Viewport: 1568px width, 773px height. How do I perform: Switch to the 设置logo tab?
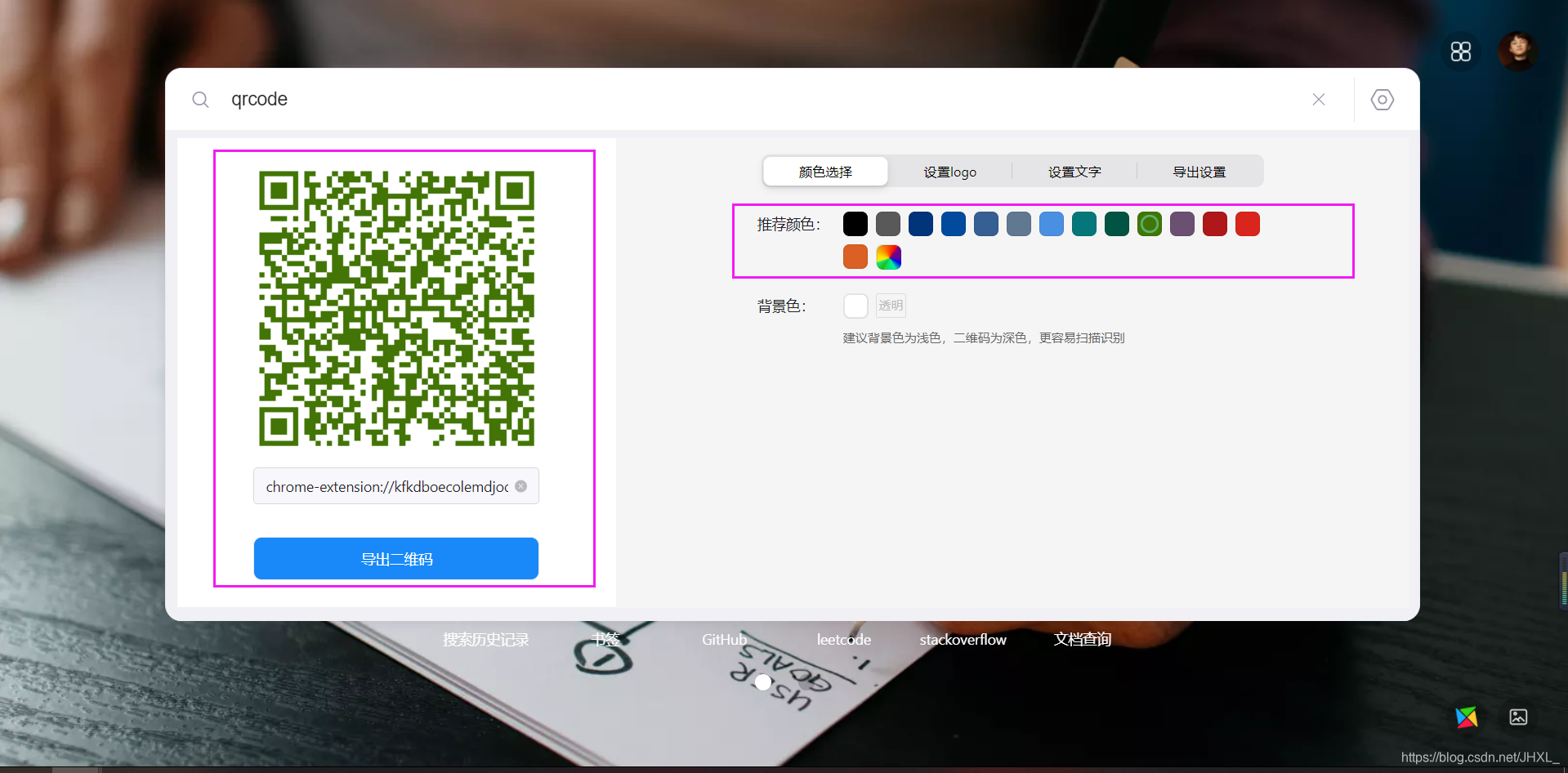pyautogui.click(x=949, y=172)
